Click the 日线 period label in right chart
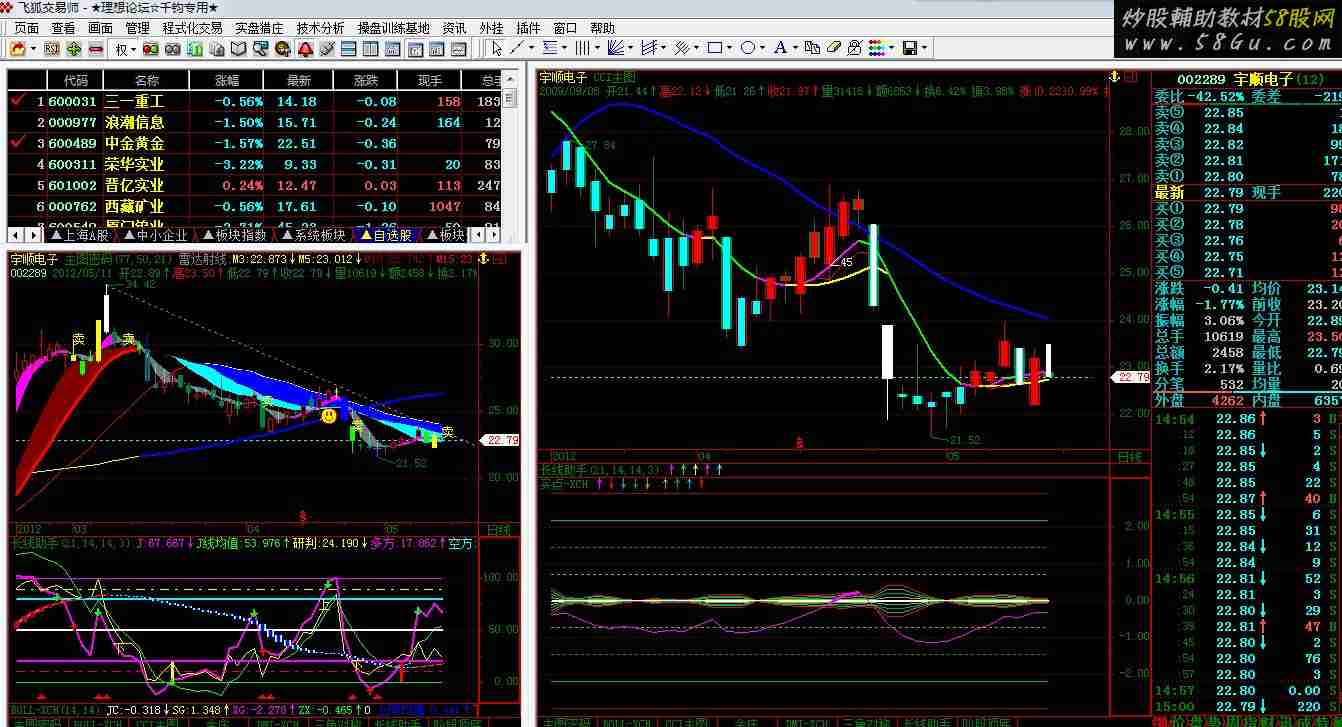Screen dimensions: 1342x727 (1129, 456)
